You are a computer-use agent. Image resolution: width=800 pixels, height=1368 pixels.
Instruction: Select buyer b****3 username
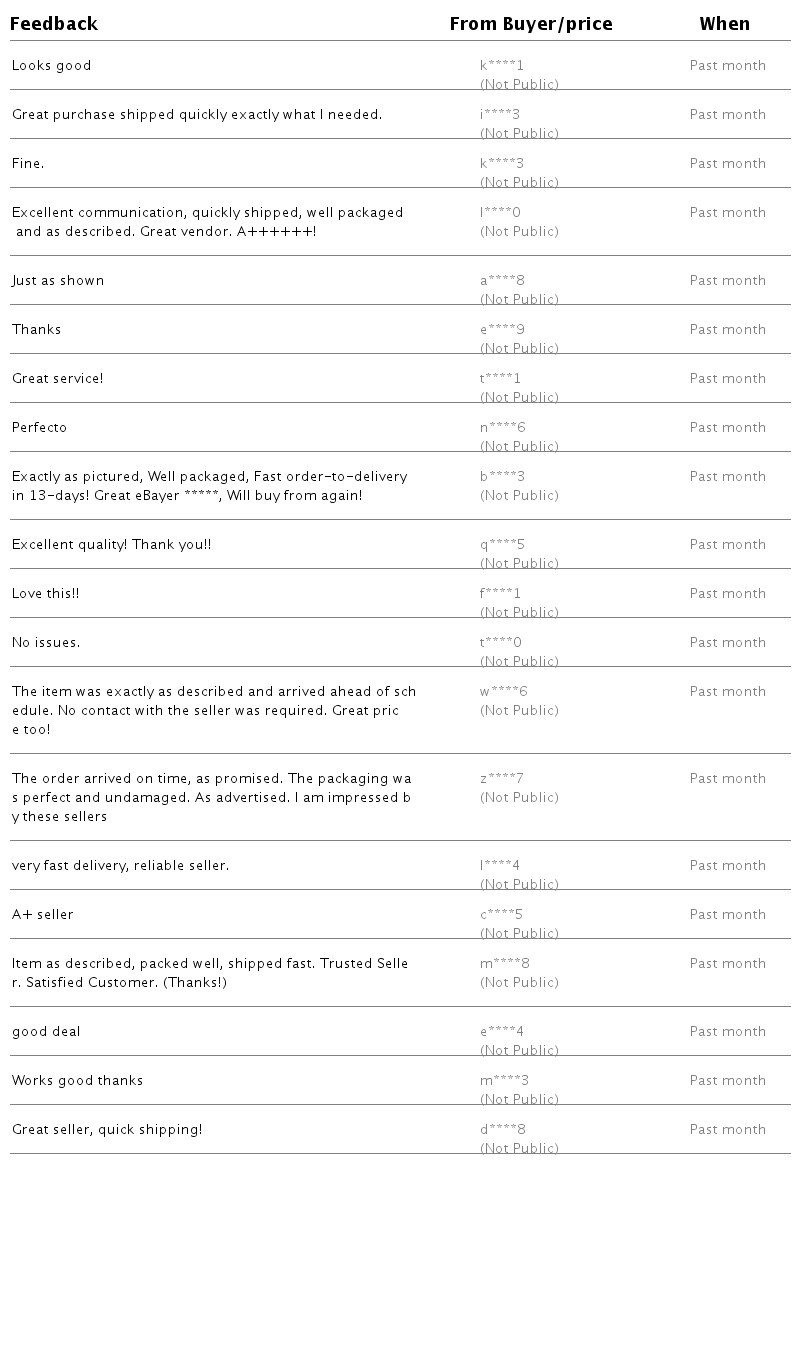(x=502, y=477)
